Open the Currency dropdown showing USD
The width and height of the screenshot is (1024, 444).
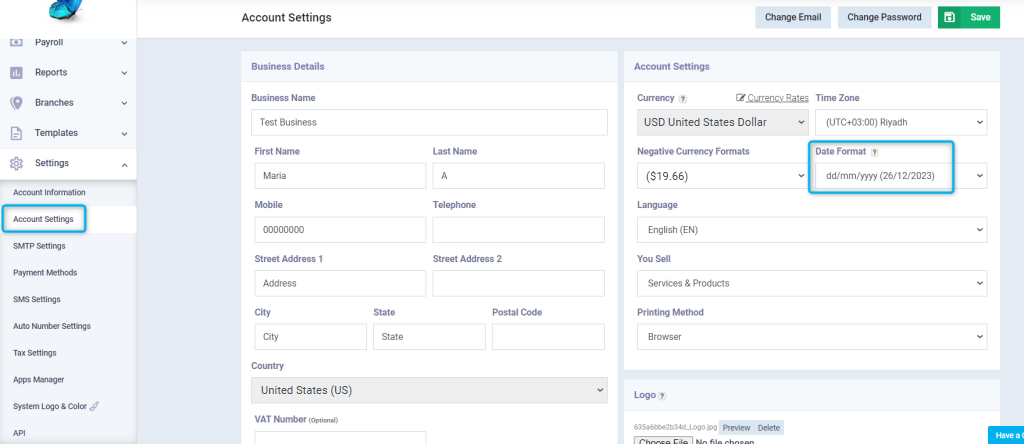[723, 122]
